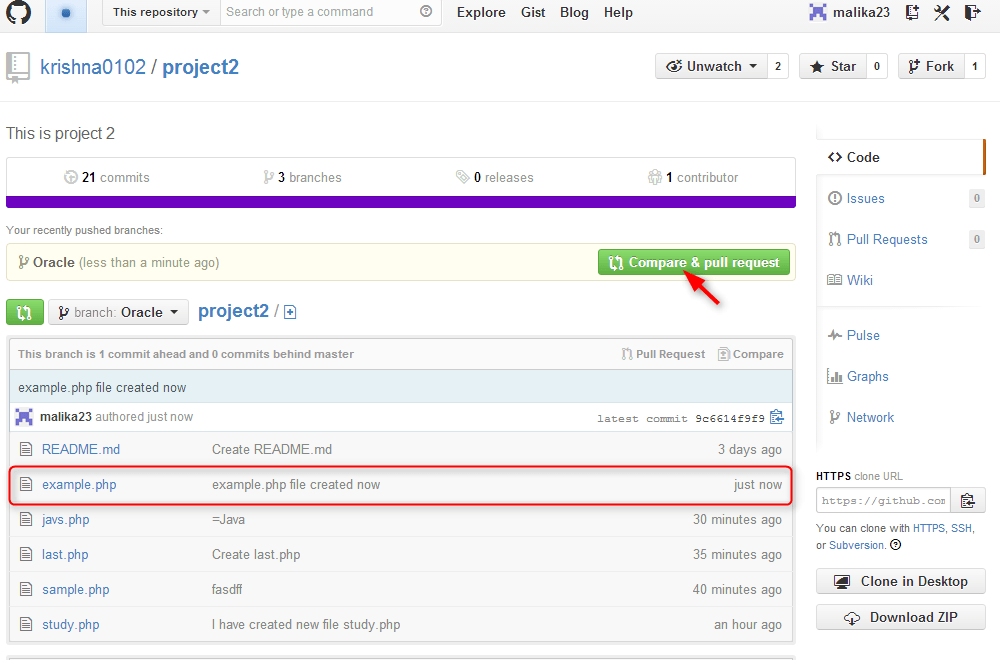This screenshot has width=1000, height=660.
Task: Click the Compare & pull request button
Action: pos(694,262)
